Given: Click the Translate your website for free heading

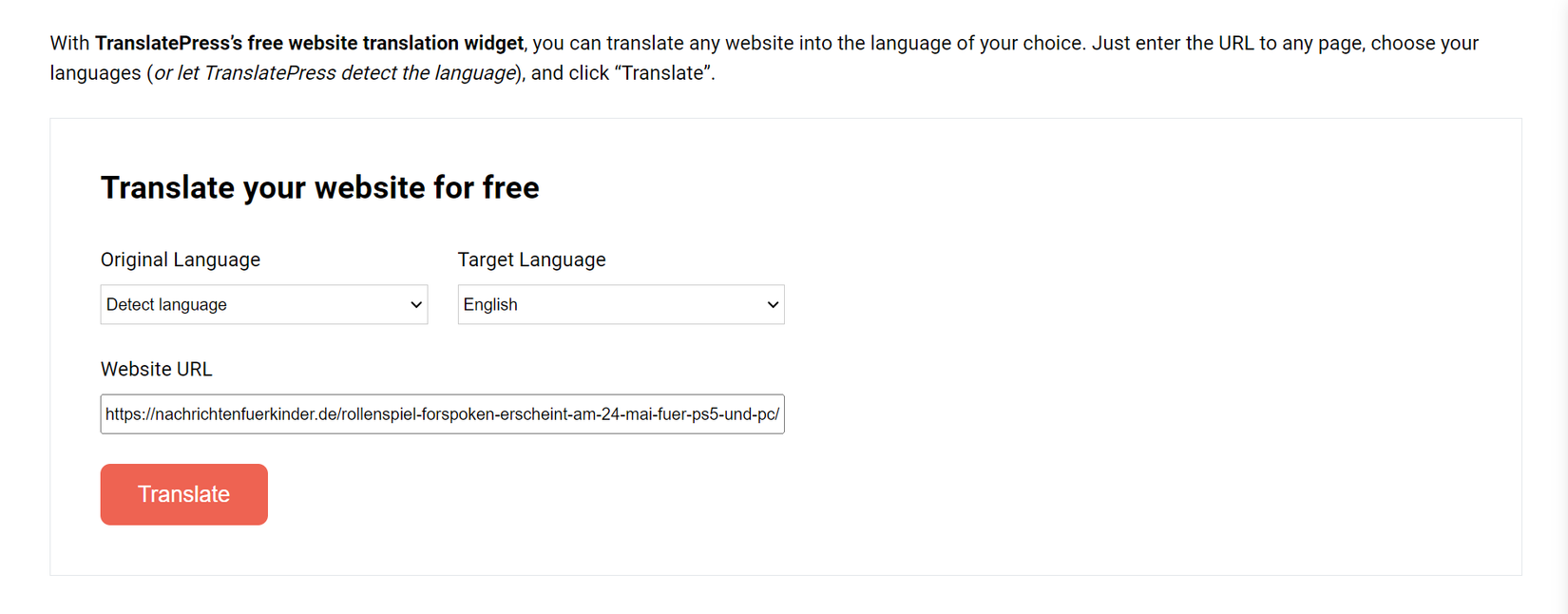Looking at the screenshot, I should coord(319,187).
